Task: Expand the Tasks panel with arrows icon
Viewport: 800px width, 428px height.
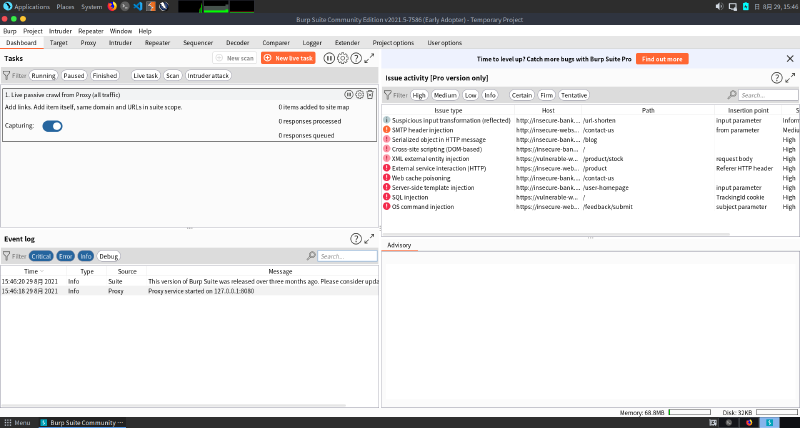Action: 369,58
